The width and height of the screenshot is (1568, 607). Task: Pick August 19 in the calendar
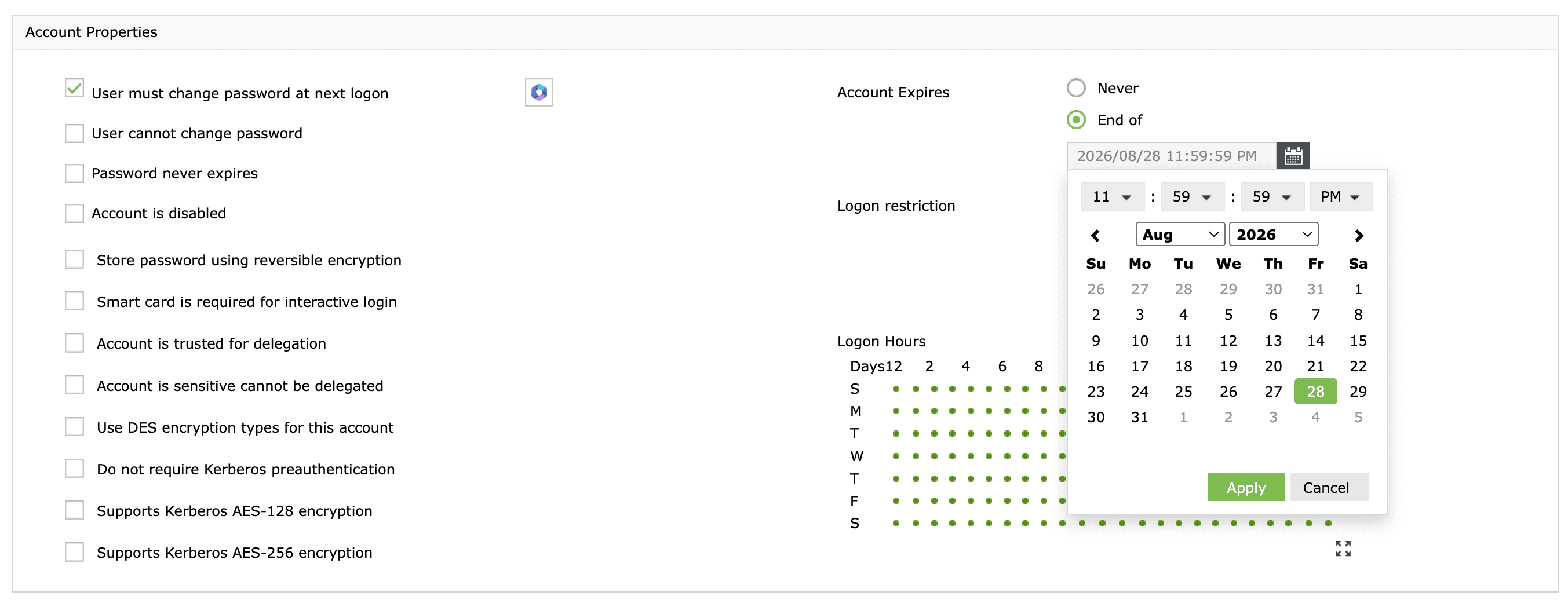click(x=1228, y=366)
